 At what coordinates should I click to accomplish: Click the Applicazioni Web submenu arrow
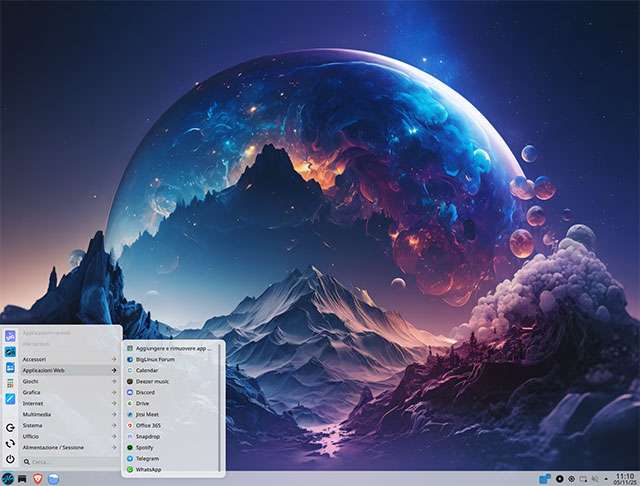point(114,370)
